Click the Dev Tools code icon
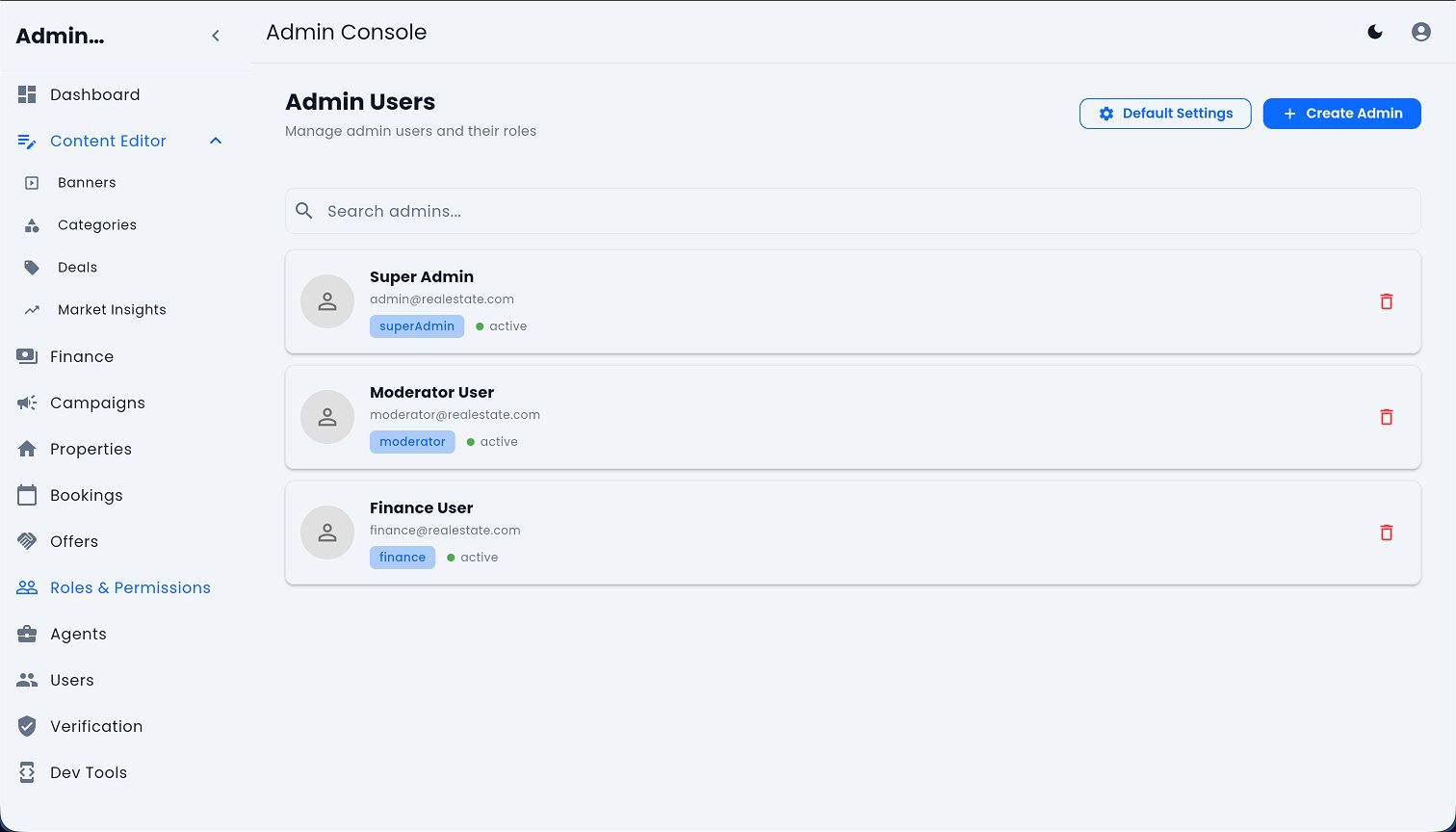This screenshot has width=1456, height=832. coord(27,772)
